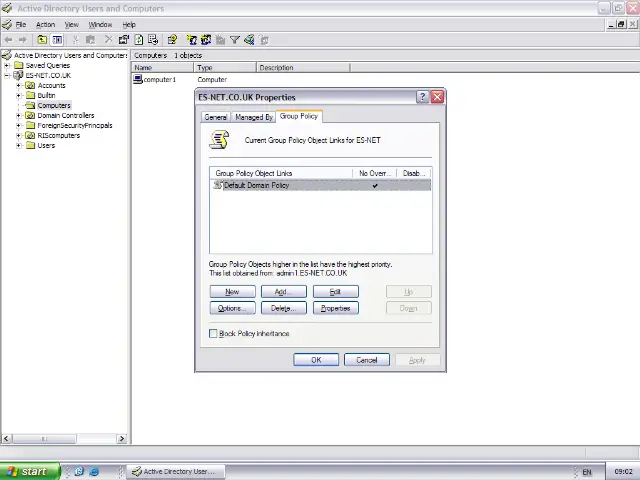The height and width of the screenshot is (480, 640).
Task: Expand the Domain Controllers tree node
Action: (18, 116)
